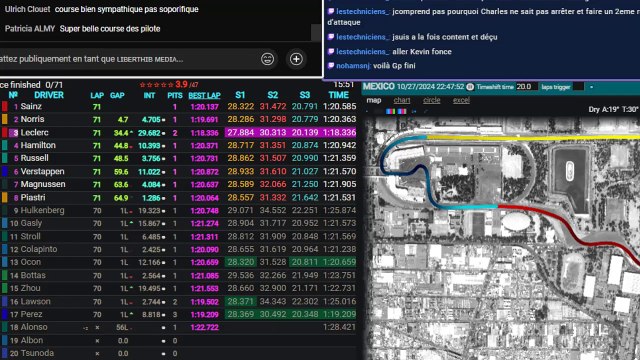Screen dimensions: 640x360
Task: Click the first sector color palette icon
Action: tap(390, 111)
